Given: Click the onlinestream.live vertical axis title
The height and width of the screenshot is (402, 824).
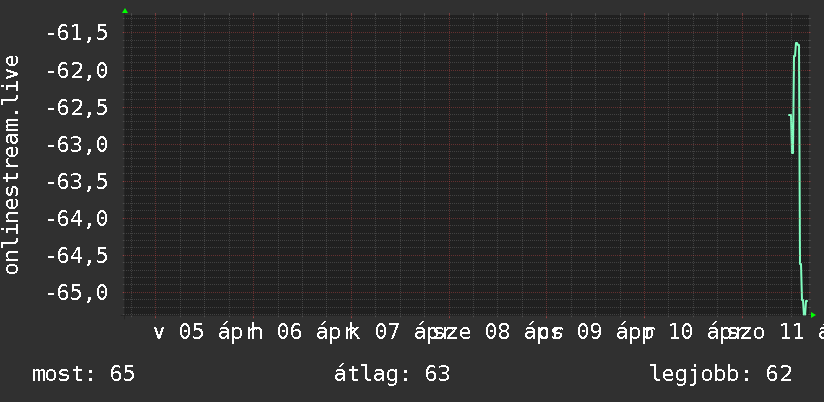Looking at the screenshot, I should [x=12, y=165].
